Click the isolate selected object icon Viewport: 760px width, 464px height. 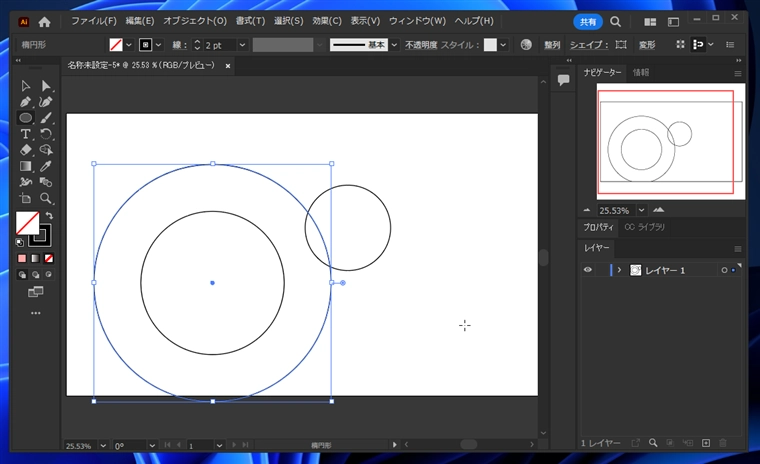point(681,45)
